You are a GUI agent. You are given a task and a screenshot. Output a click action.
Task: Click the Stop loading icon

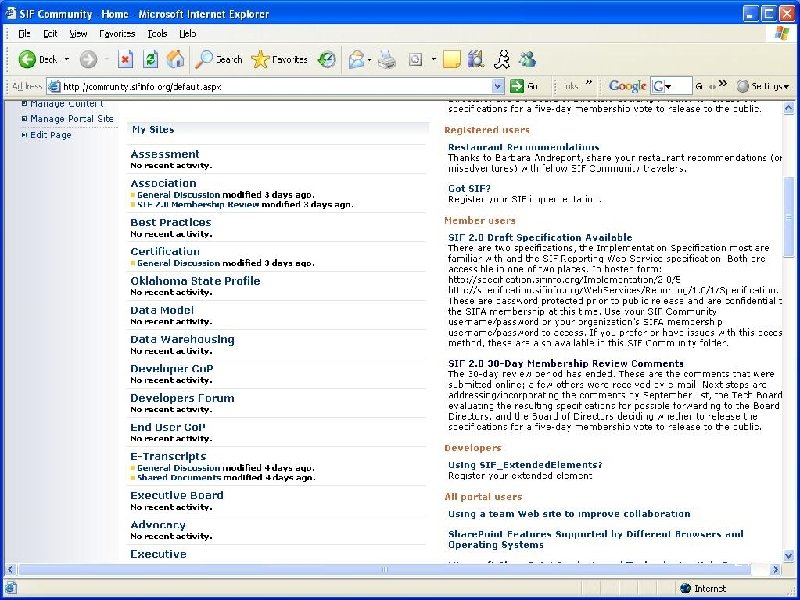(x=126, y=59)
